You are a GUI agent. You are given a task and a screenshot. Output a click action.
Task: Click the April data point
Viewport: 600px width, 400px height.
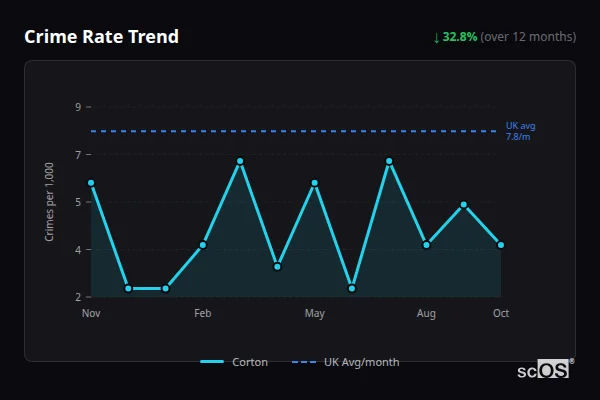tap(277, 267)
